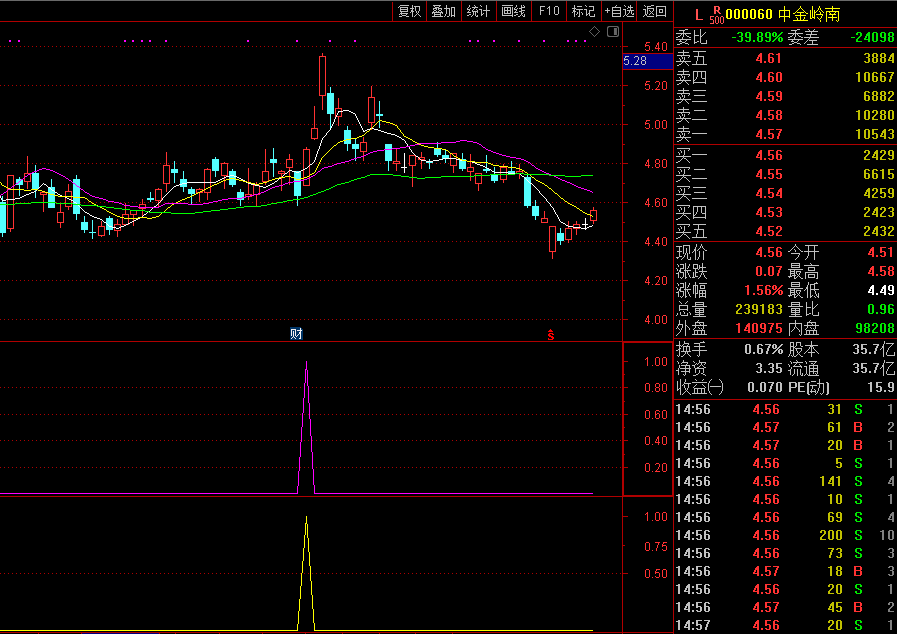Viewport: 897px width, 634px height.
Task: Open the 叠加 overlay option
Action: (x=443, y=11)
